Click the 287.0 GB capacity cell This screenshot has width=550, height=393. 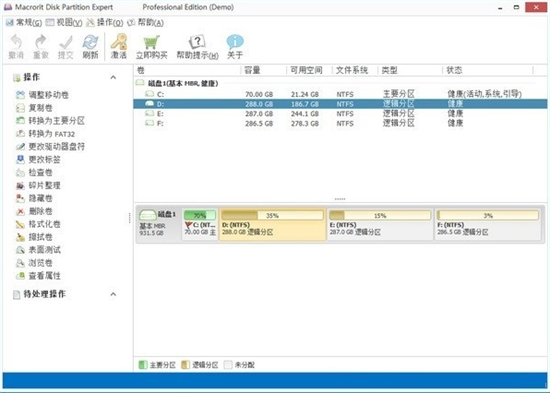(259, 114)
